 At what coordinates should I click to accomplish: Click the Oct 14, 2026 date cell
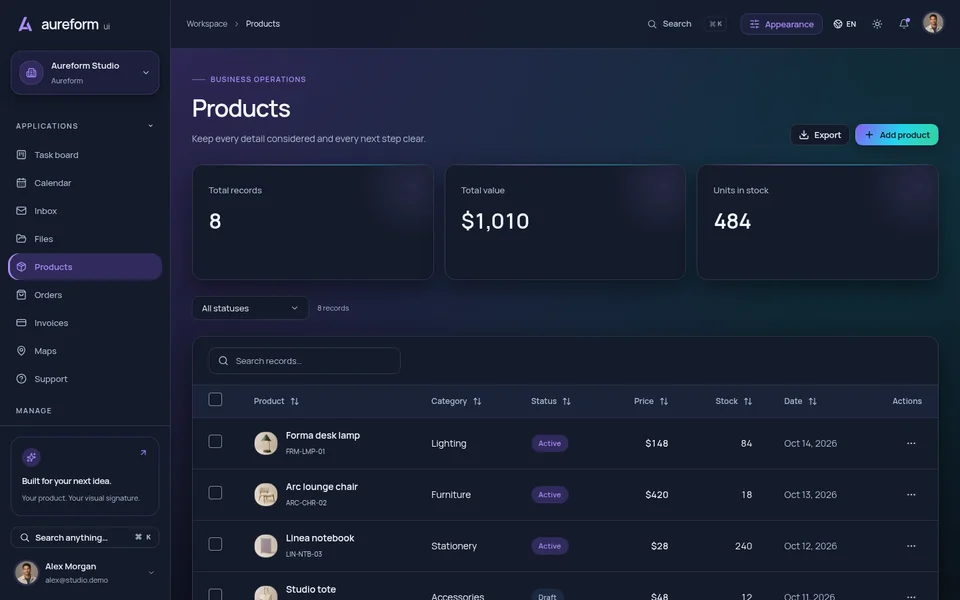810,443
